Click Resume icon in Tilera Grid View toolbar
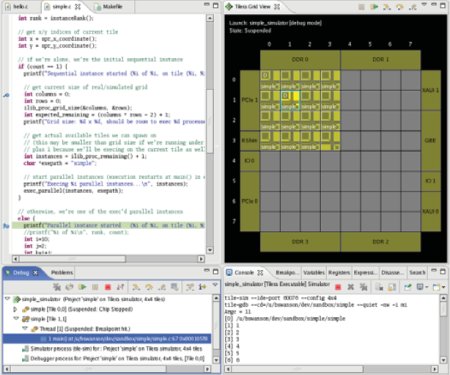The height and width of the screenshot is (375, 450). point(374,6)
